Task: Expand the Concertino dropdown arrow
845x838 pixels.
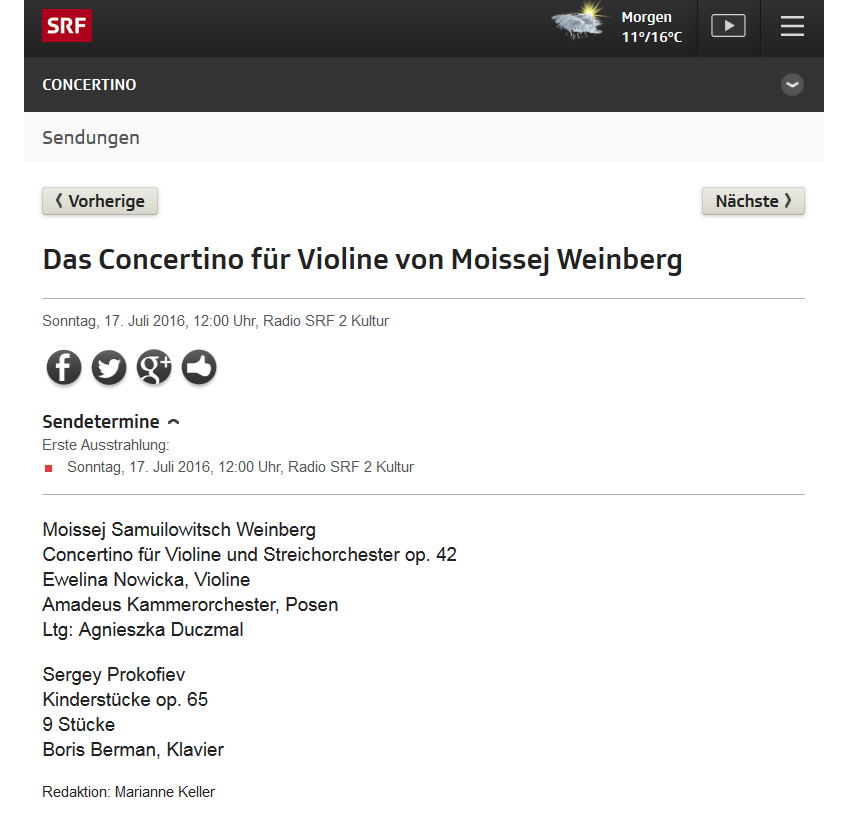Action: coord(792,85)
